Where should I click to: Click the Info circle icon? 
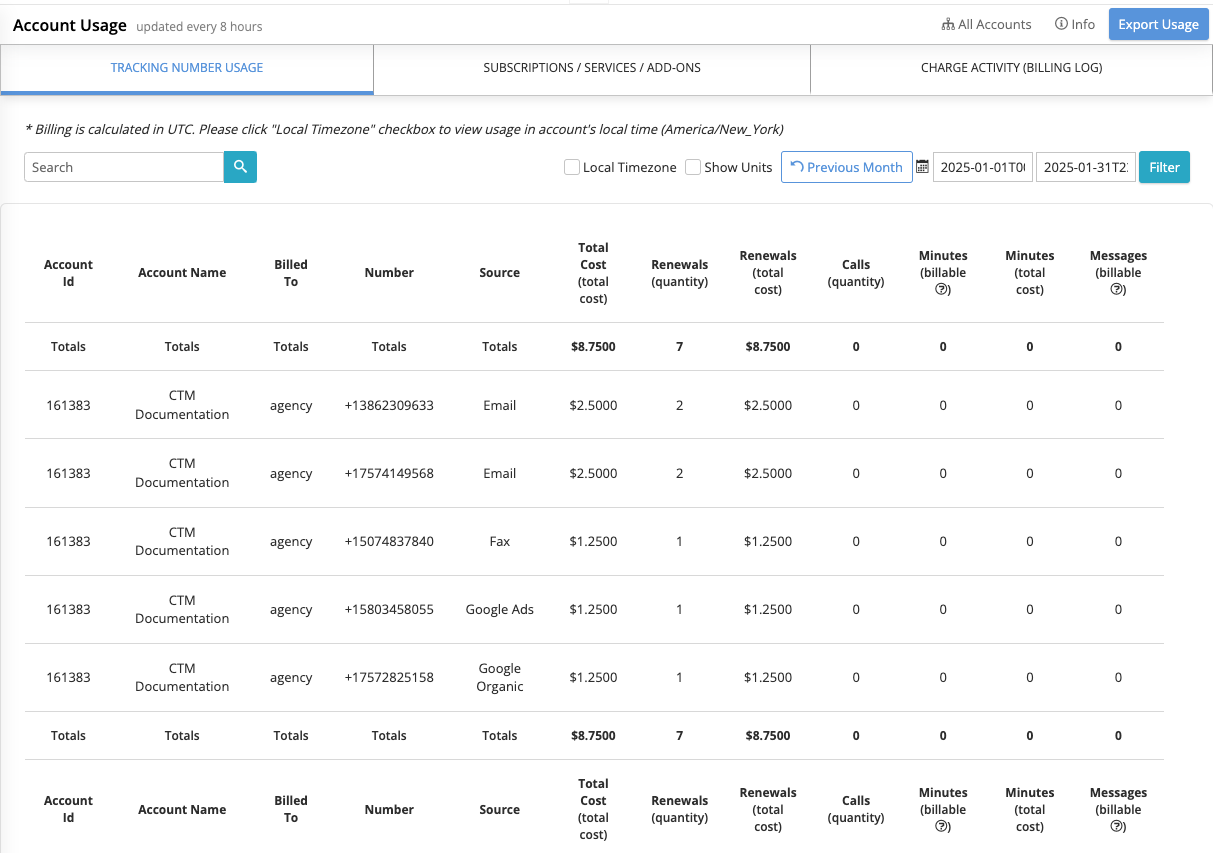(x=1061, y=24)
